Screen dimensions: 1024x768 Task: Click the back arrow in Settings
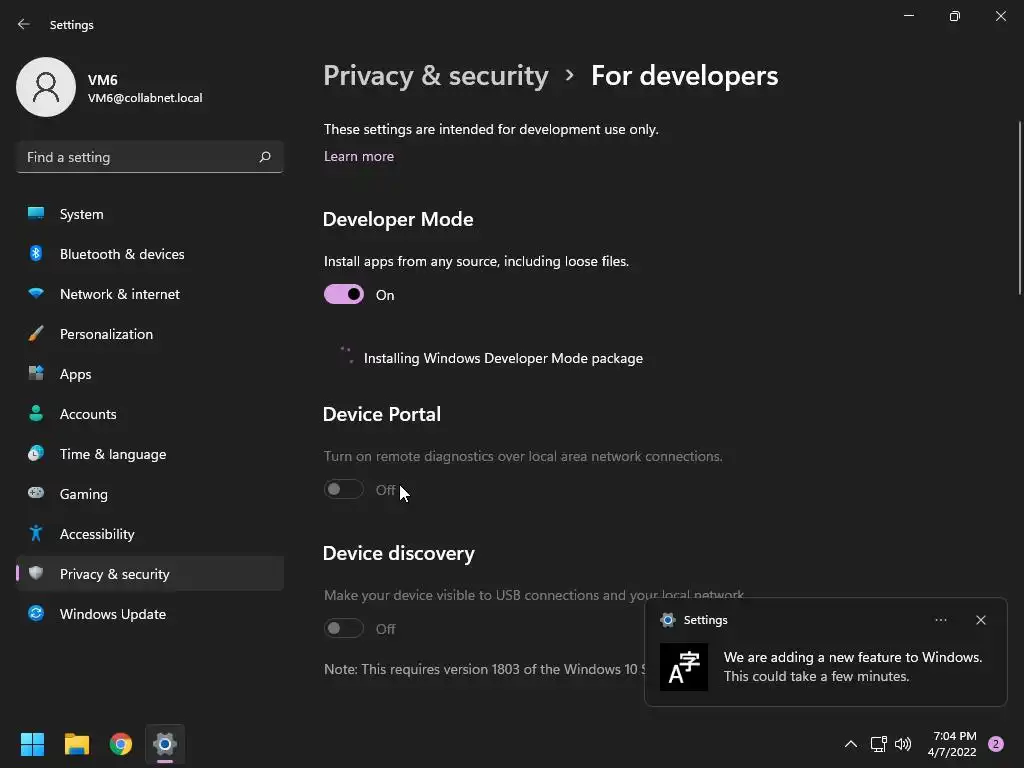pyautogui.click(x=24, y=24)
